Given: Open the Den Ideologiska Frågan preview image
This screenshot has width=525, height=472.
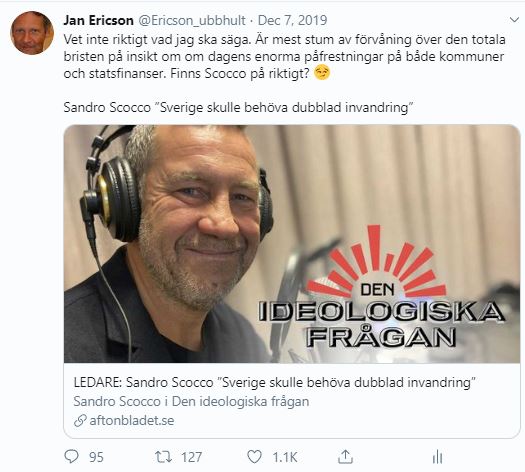Looking at the screenshot, I should tap(292, 244).
